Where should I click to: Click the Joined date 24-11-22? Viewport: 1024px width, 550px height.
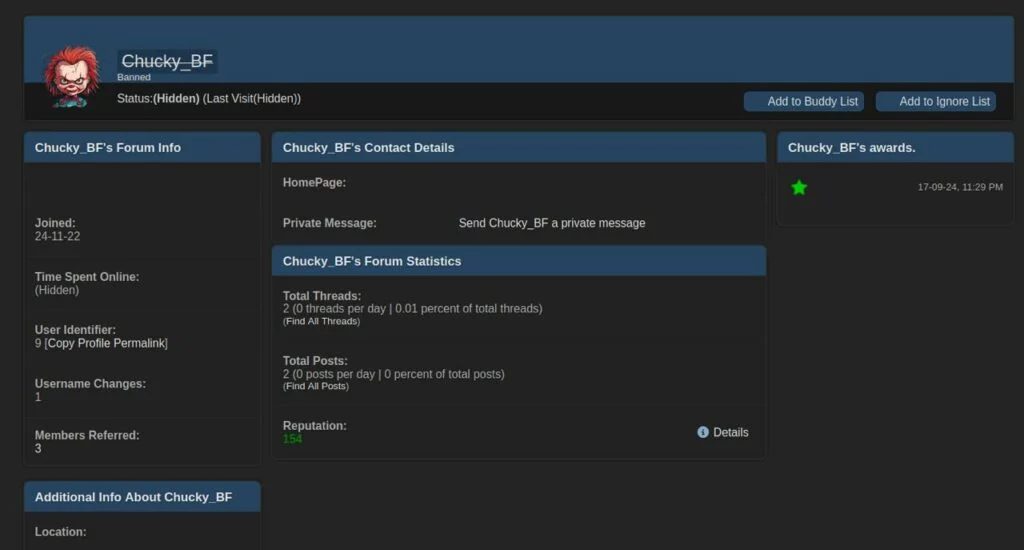(x=56, y=237)
